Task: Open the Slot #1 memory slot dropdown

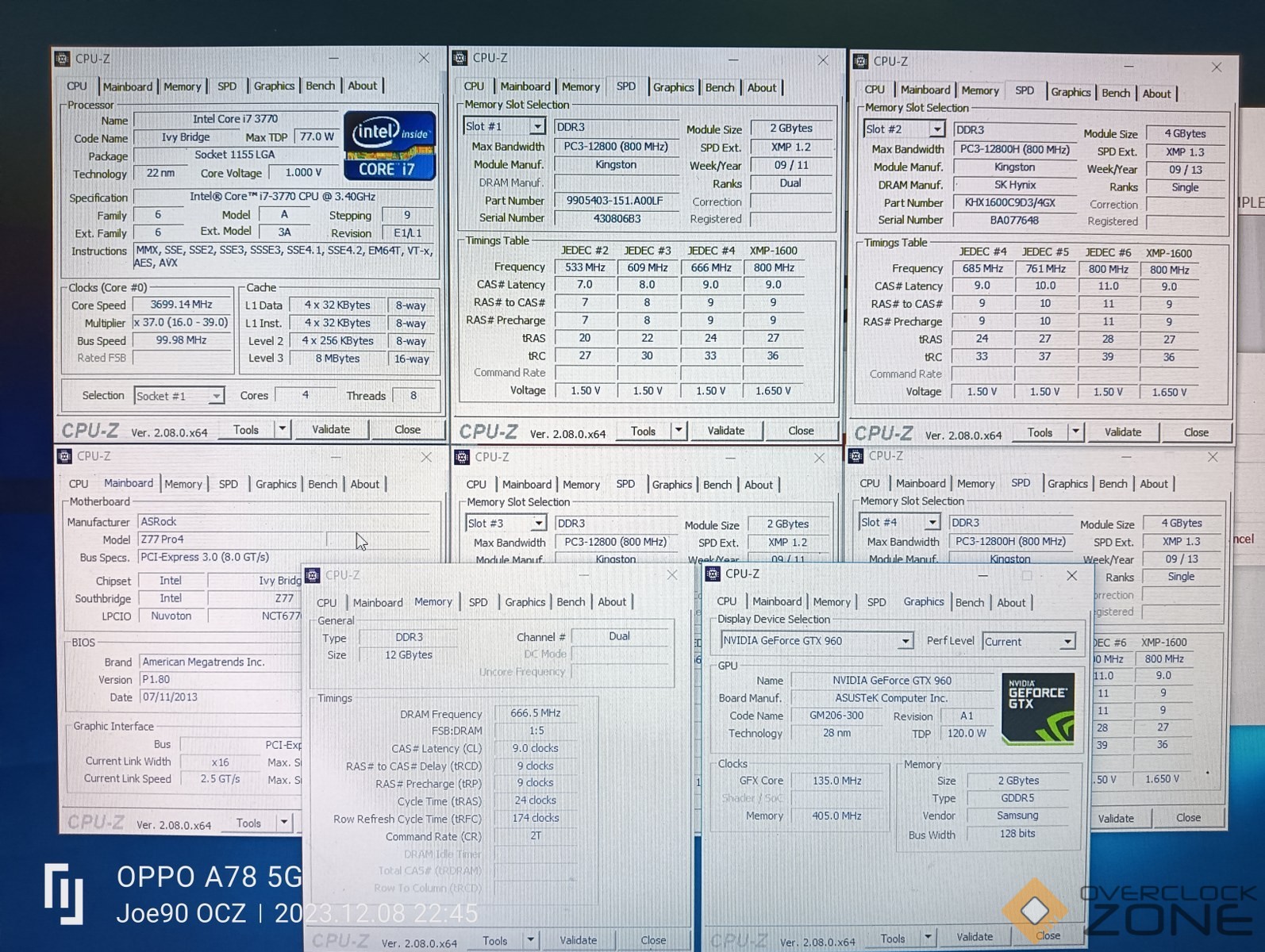Action: point(537,126)
